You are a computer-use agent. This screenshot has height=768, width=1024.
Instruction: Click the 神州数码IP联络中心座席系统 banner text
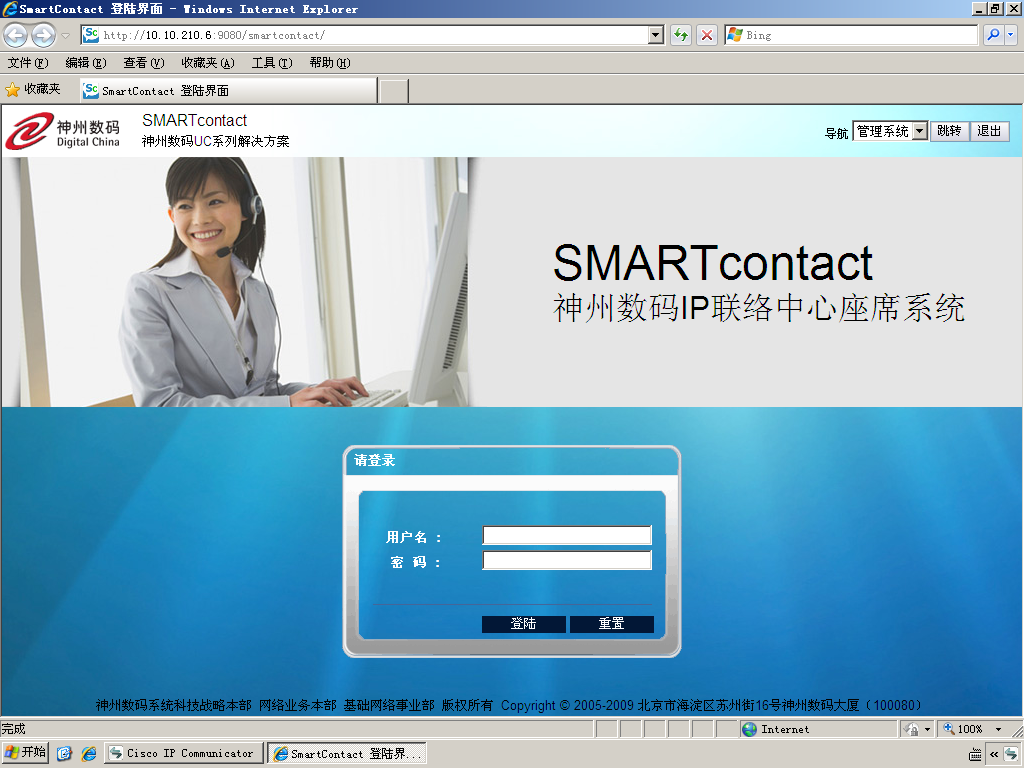click(x=759, y=308)
